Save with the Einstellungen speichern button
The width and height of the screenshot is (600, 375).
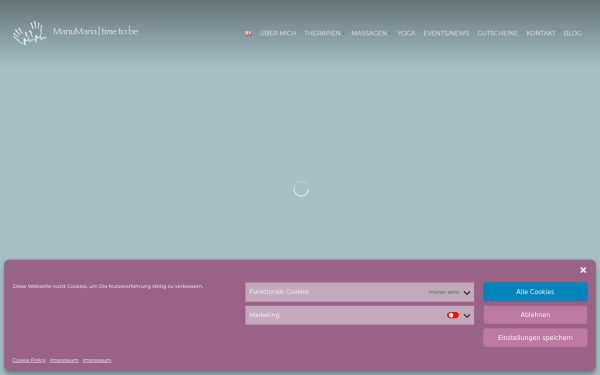coord(535,338)
